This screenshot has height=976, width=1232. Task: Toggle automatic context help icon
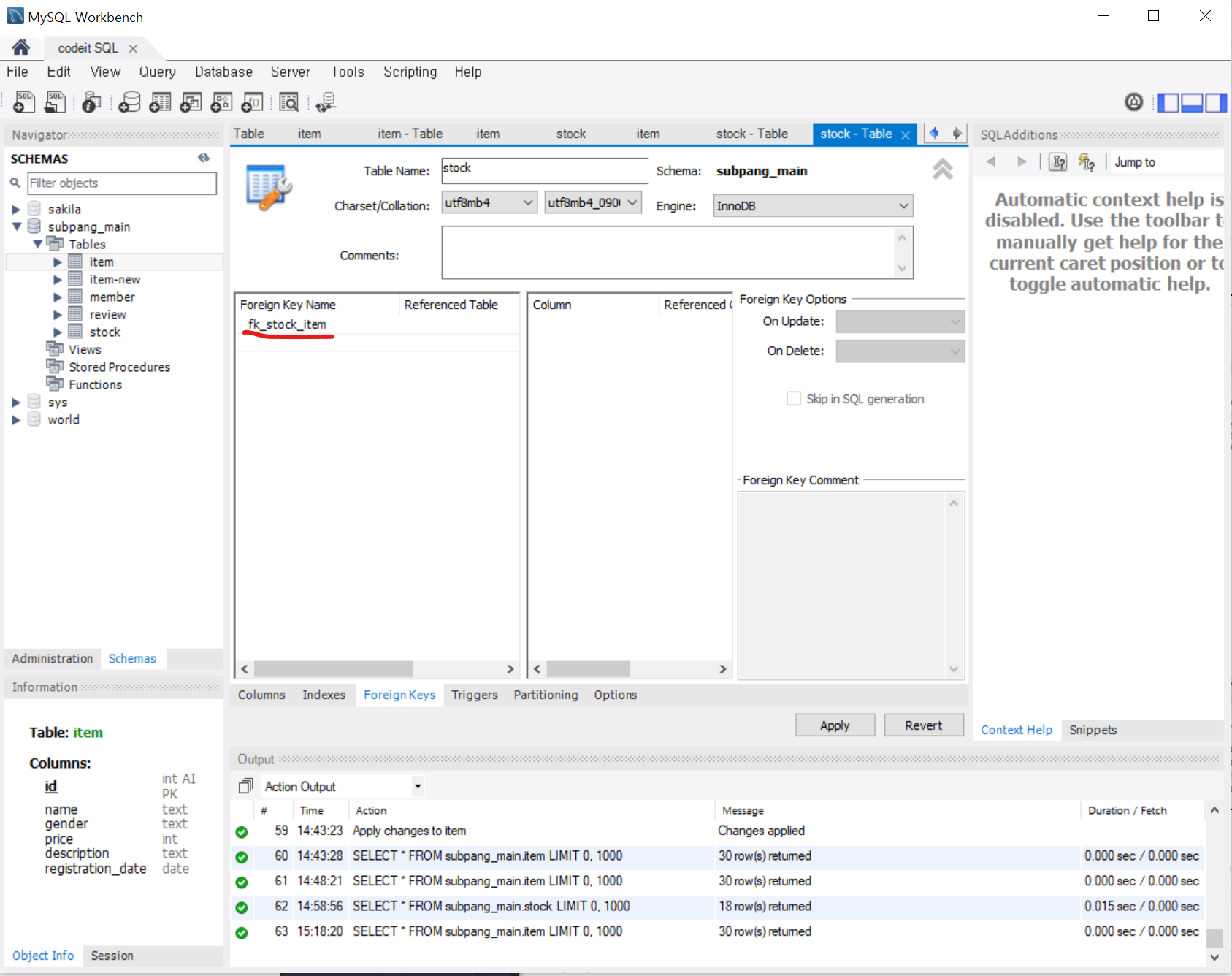pyautogui.click(x=1087, y=162)
